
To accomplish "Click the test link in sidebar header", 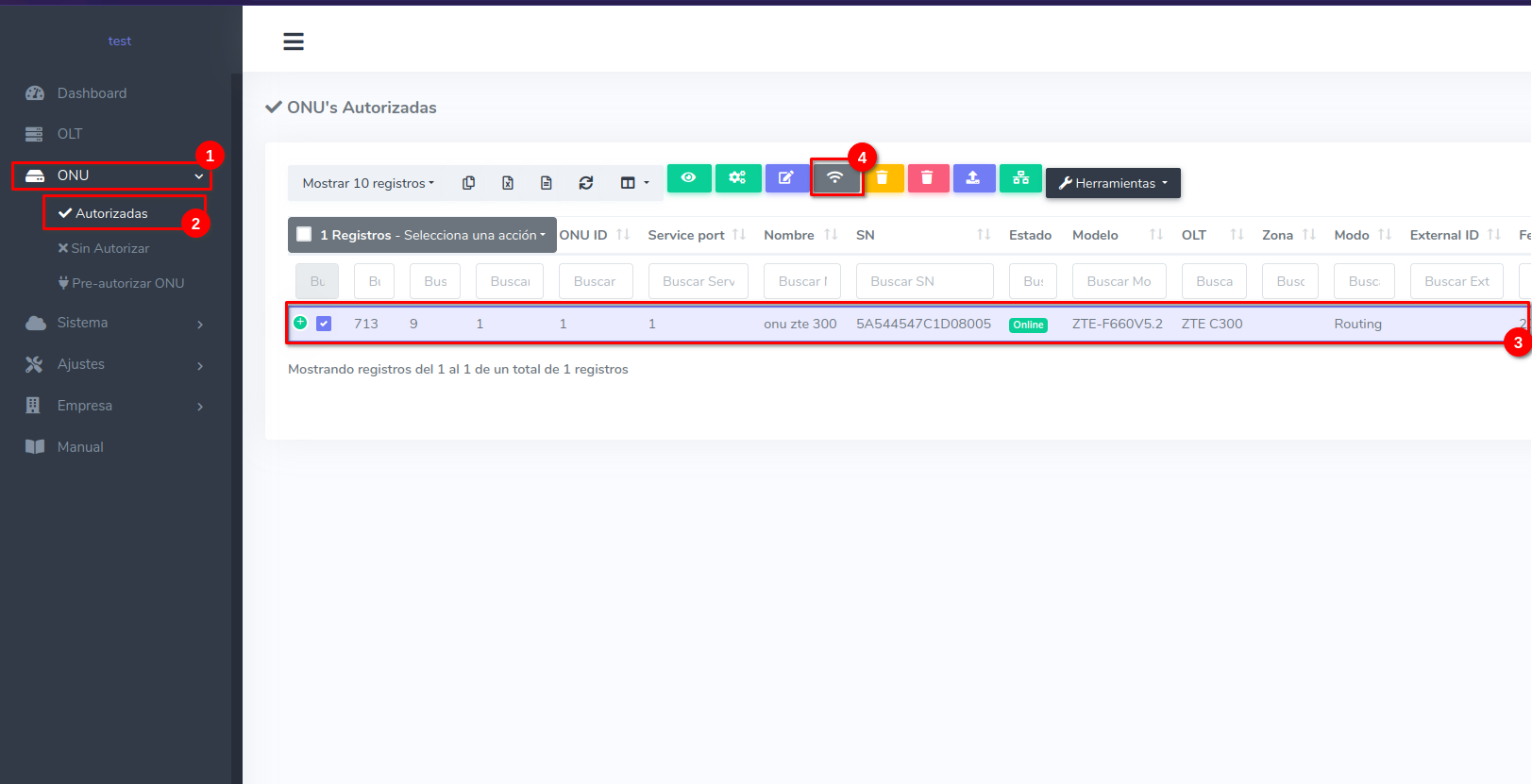I will [x=120, y=42].
